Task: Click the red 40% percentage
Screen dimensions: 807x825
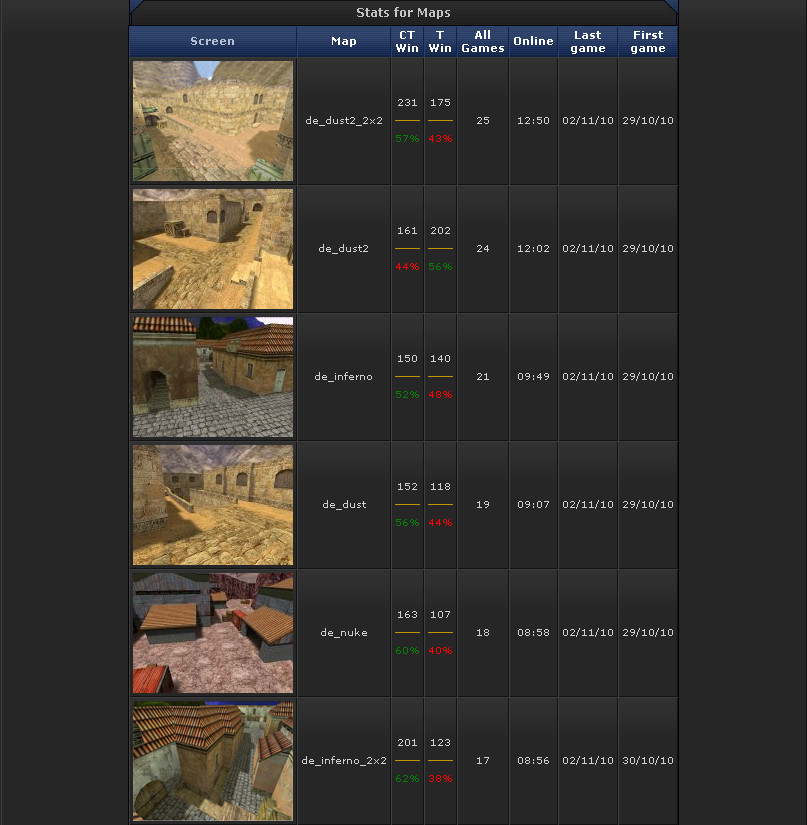Action: [440, 651]
